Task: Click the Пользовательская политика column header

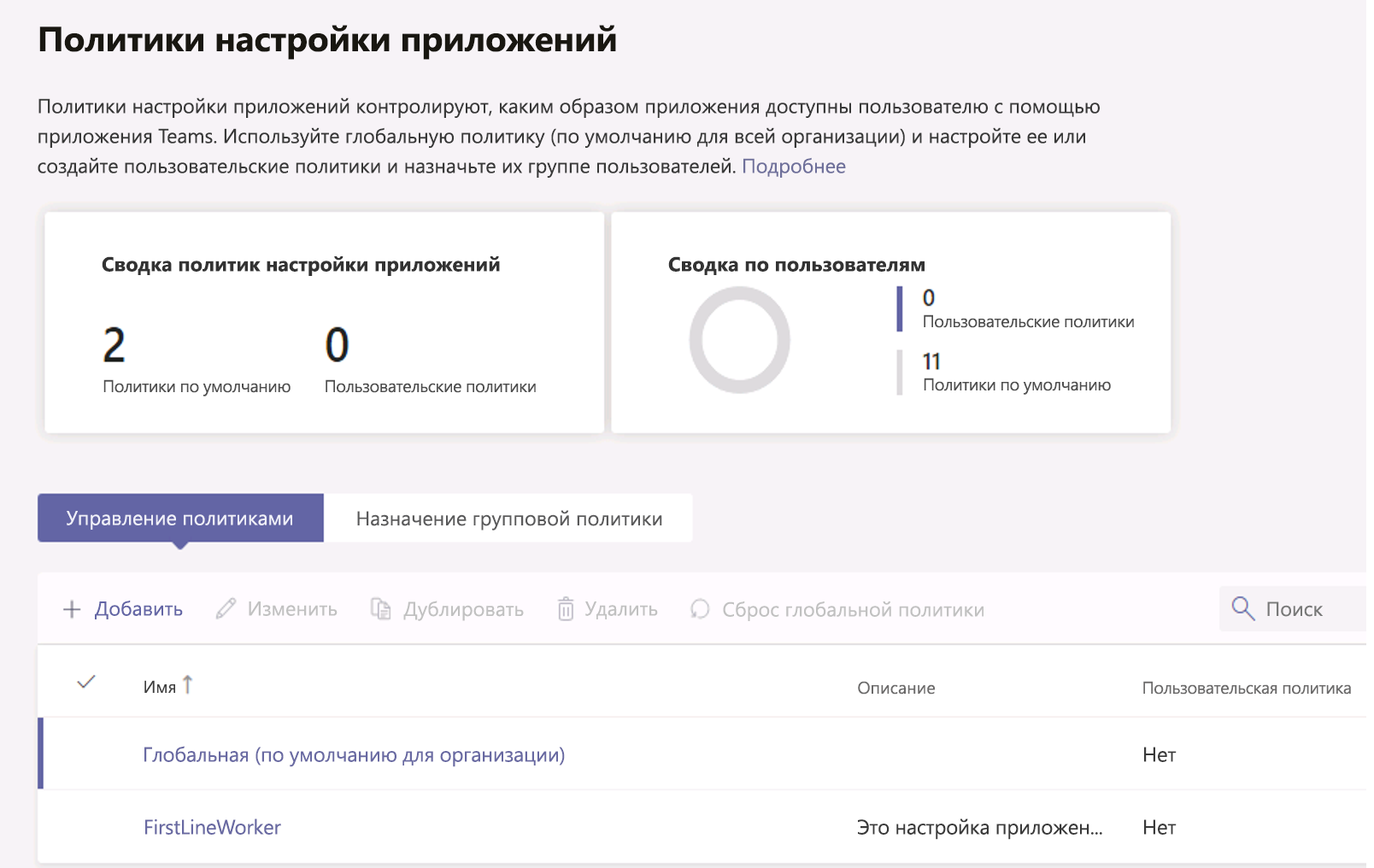Action: tap(1247, 688)
